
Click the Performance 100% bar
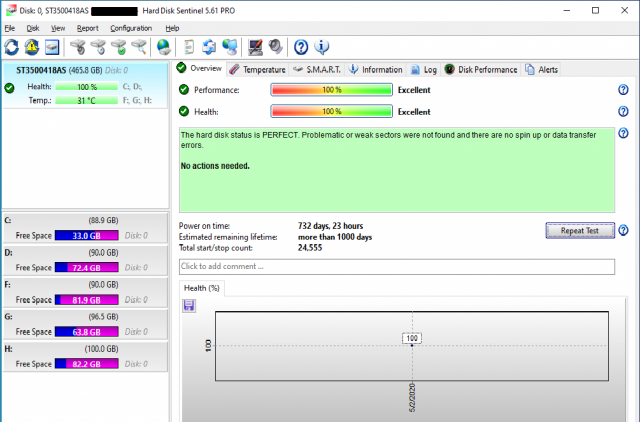click(331, 90)
